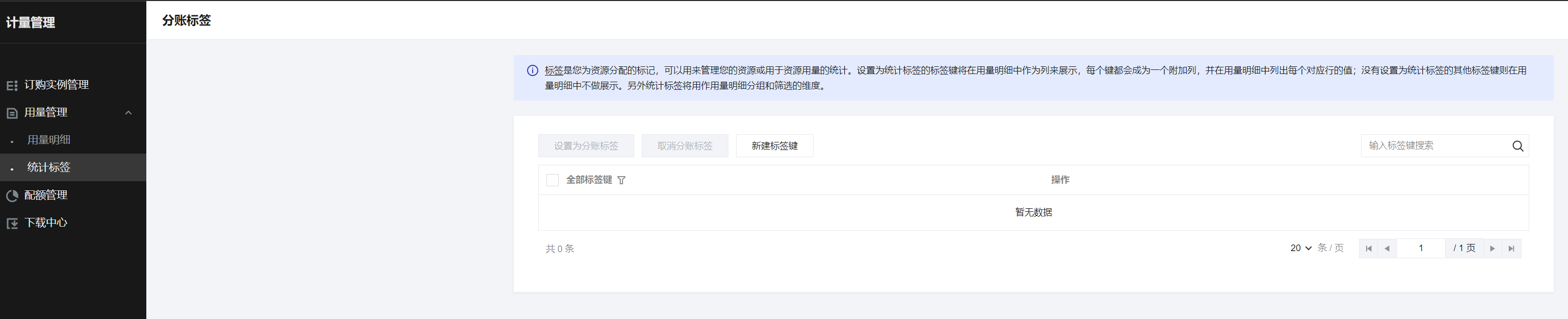Open 用量明细 in the sidebar
1568x319 pixels.
coord(49,140)
